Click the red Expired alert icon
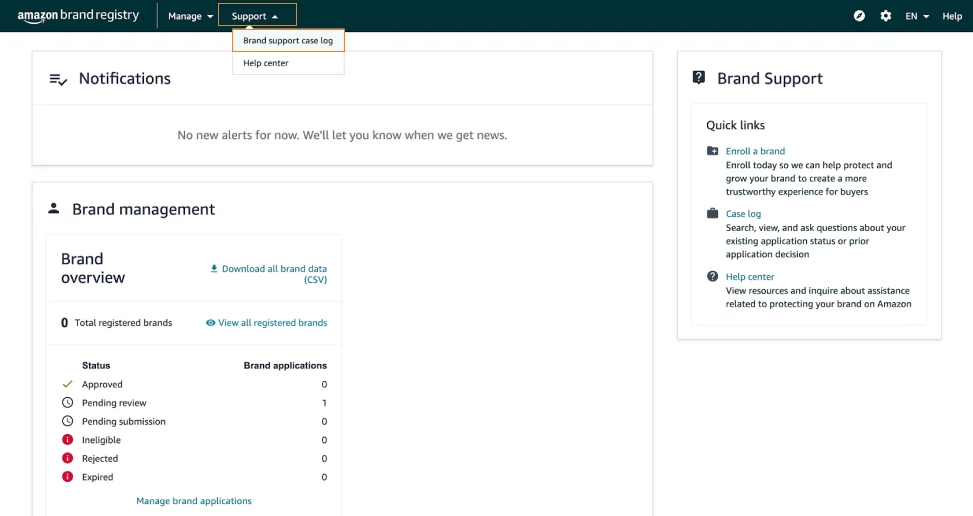This screenshot has width=973, height=516. 68,477
